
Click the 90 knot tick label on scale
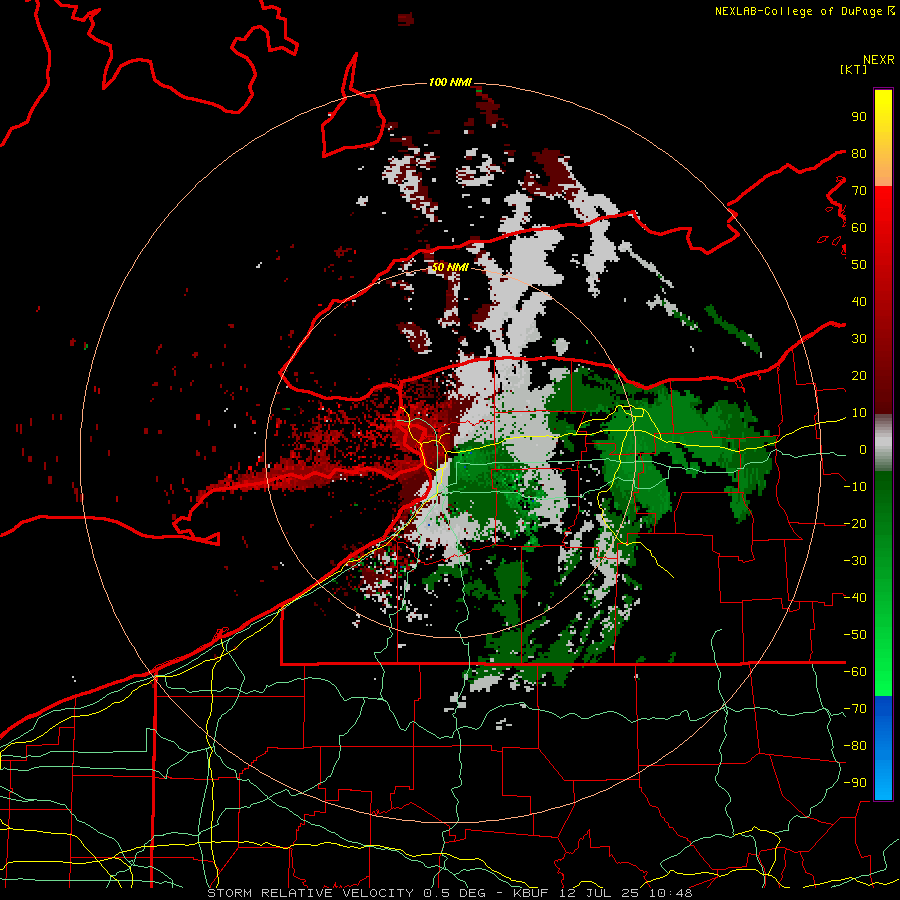coord(859,117)
